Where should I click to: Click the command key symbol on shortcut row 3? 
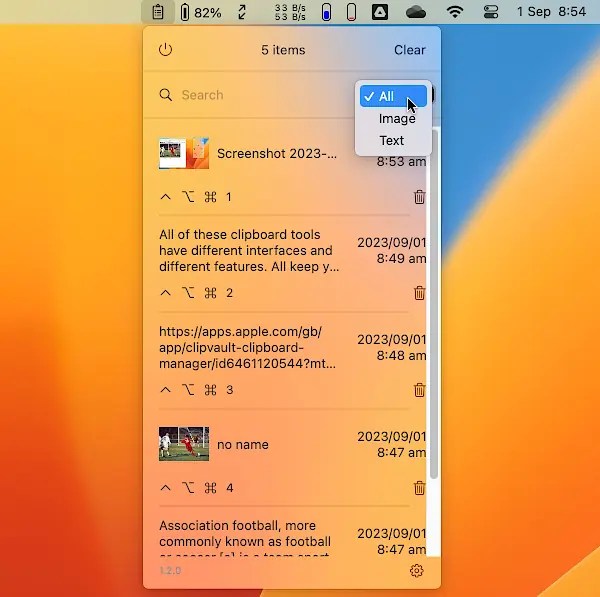[210, 390]
